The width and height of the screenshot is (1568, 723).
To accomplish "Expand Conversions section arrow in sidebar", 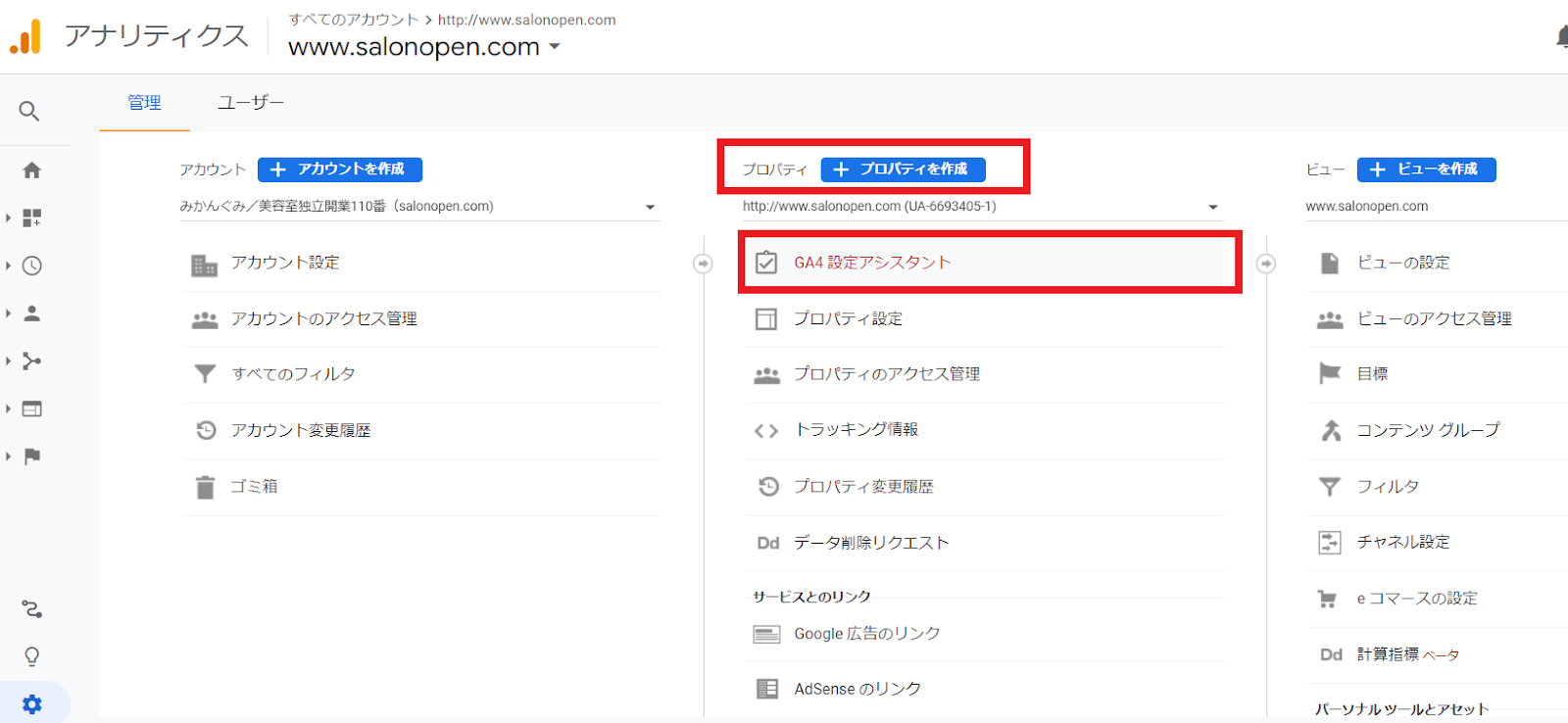I will (x=8, y=457).
